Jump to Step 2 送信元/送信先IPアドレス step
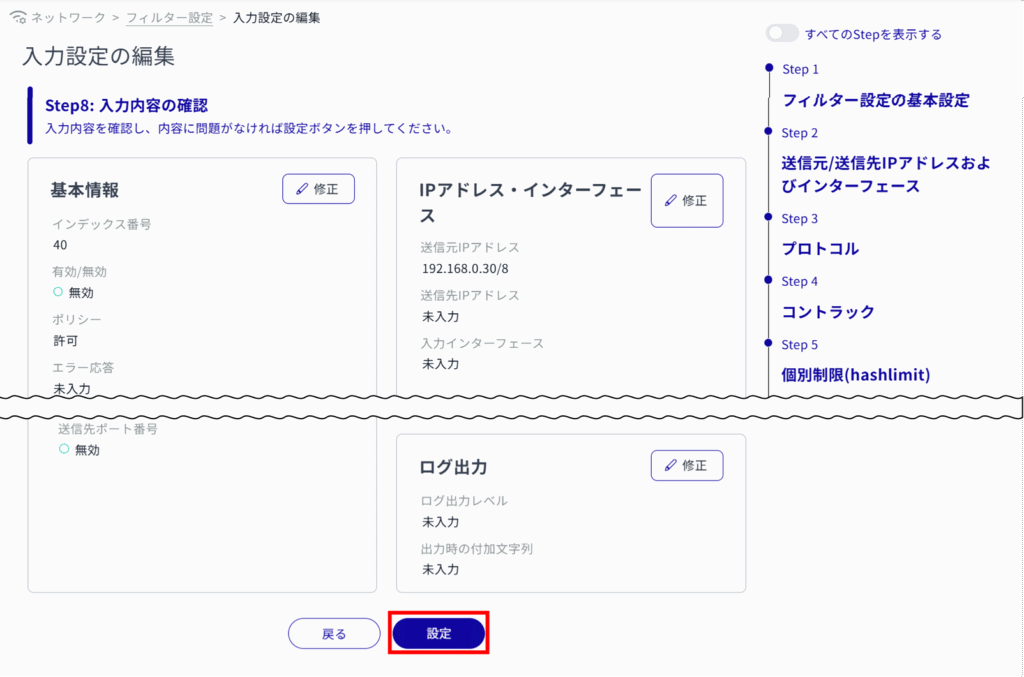The width and height of the screenshot is (1024, 677). tap(885, 175)
